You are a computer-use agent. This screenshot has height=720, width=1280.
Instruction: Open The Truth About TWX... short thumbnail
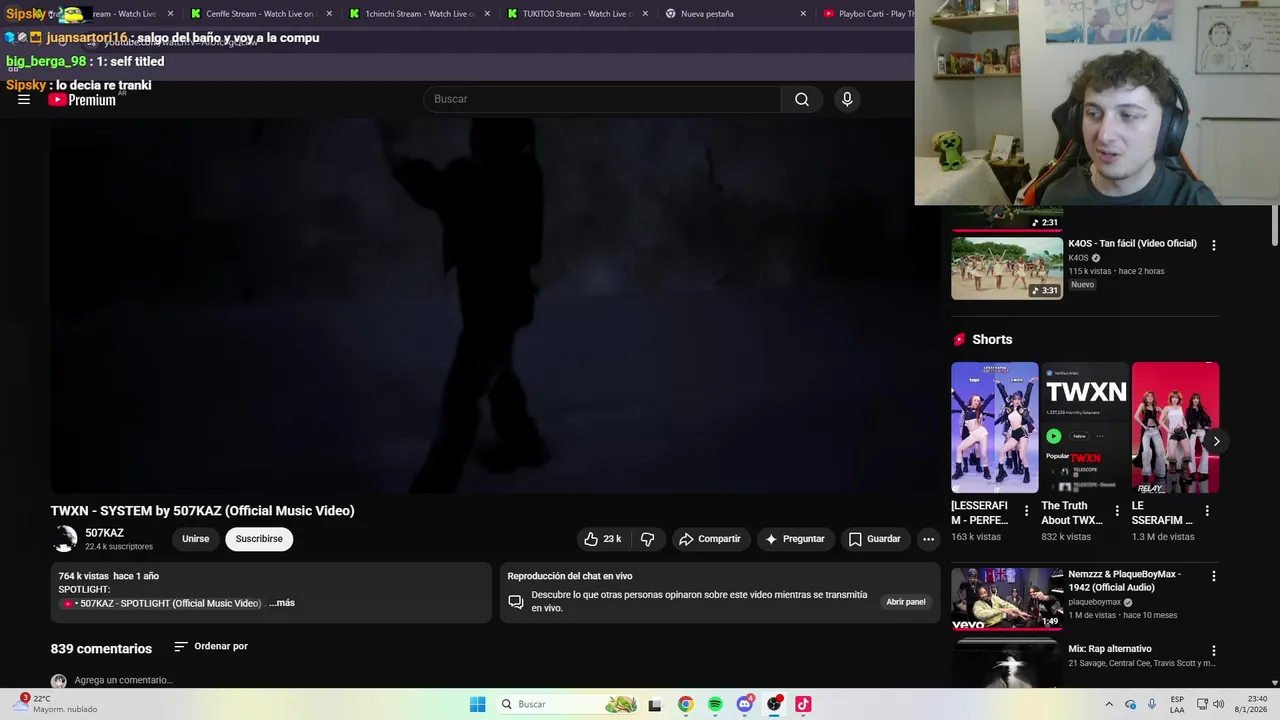click(x=1085, y=427)
